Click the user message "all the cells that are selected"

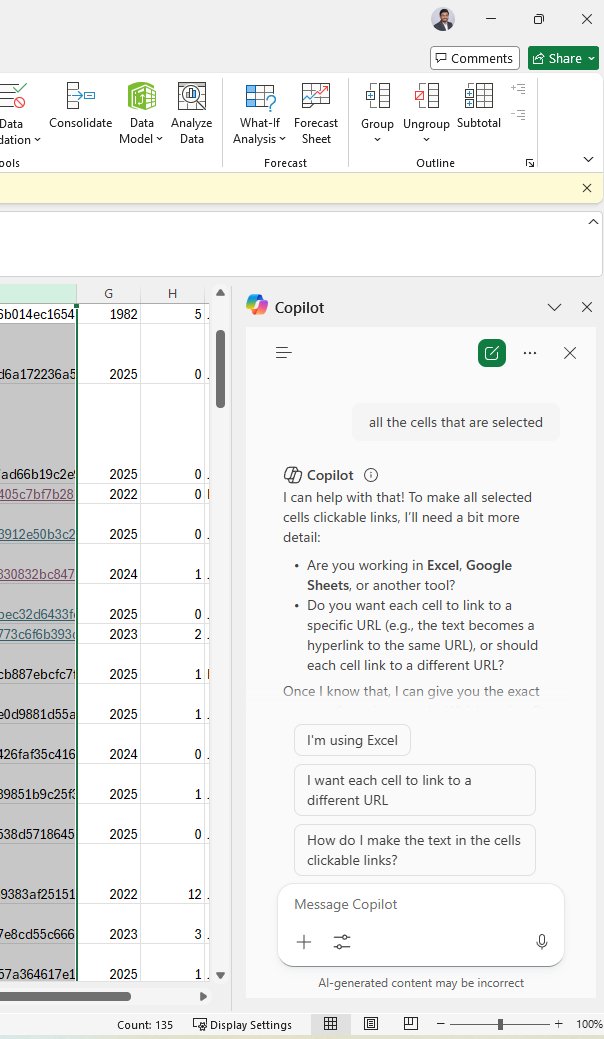[456, 422]
